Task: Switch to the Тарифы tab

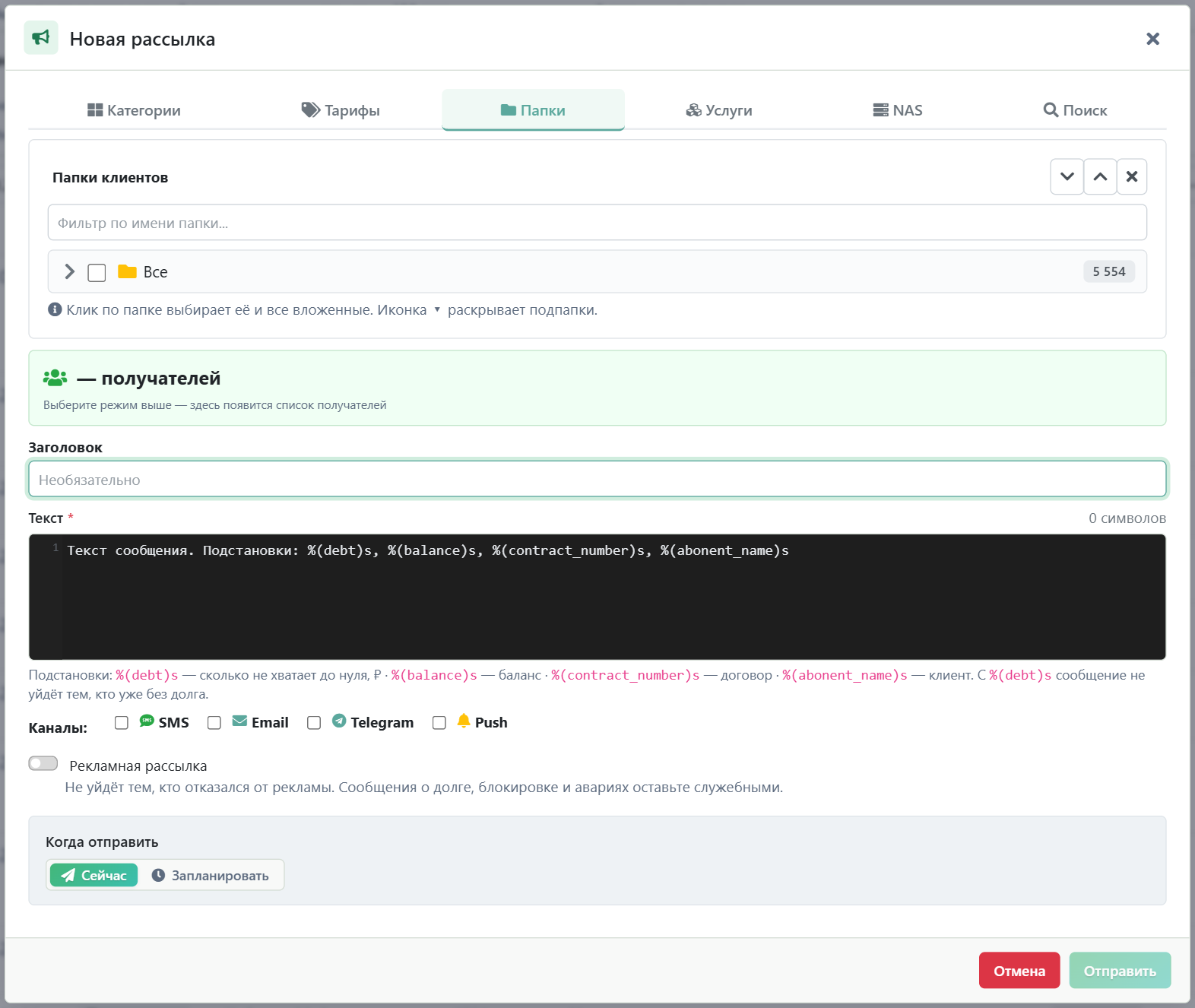Action: click(x=341, y=110)
